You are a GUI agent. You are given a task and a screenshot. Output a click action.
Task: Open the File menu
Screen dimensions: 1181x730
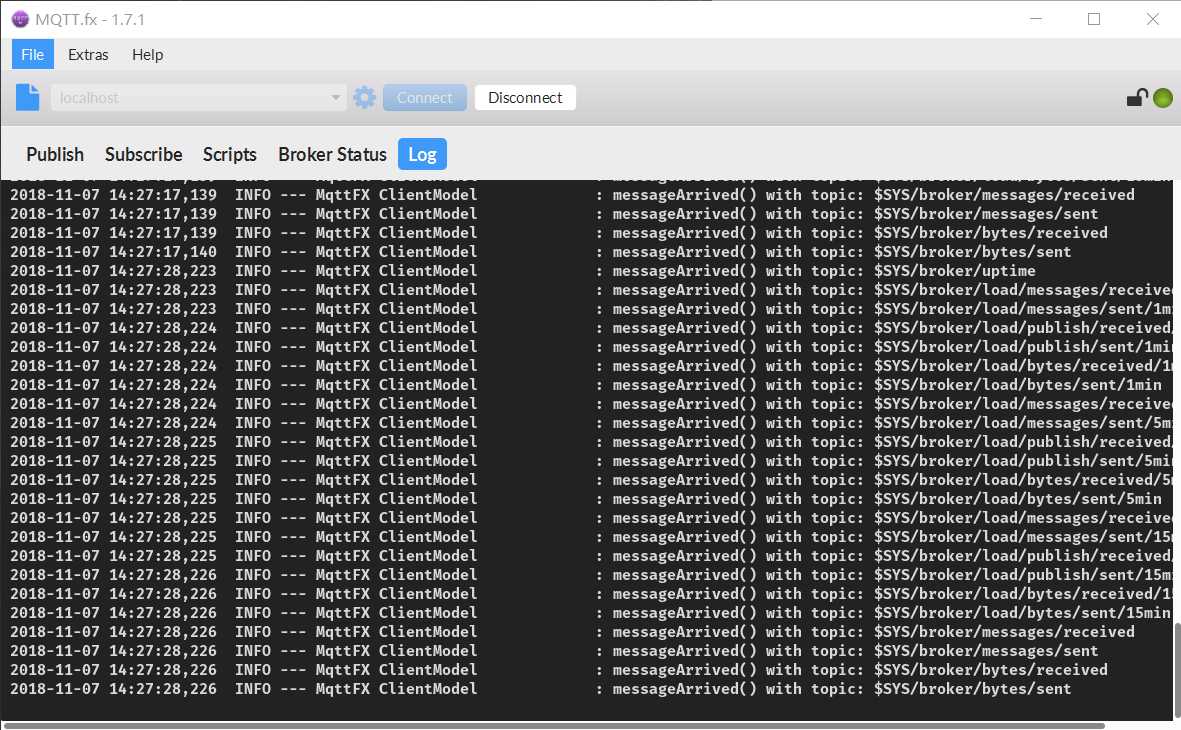[32, 54]
